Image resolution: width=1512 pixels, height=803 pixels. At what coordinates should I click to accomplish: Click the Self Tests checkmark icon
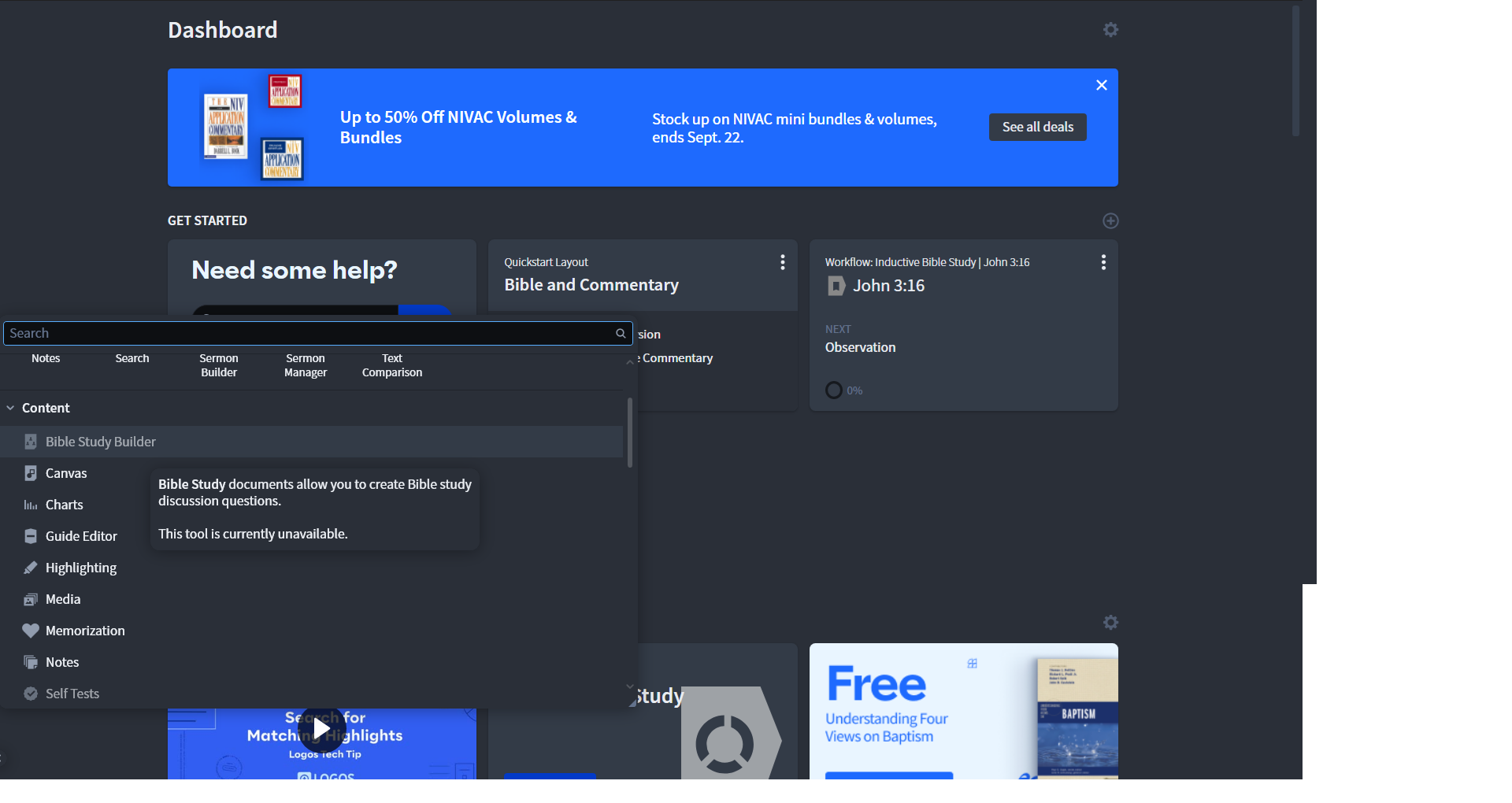pos(31,694)
